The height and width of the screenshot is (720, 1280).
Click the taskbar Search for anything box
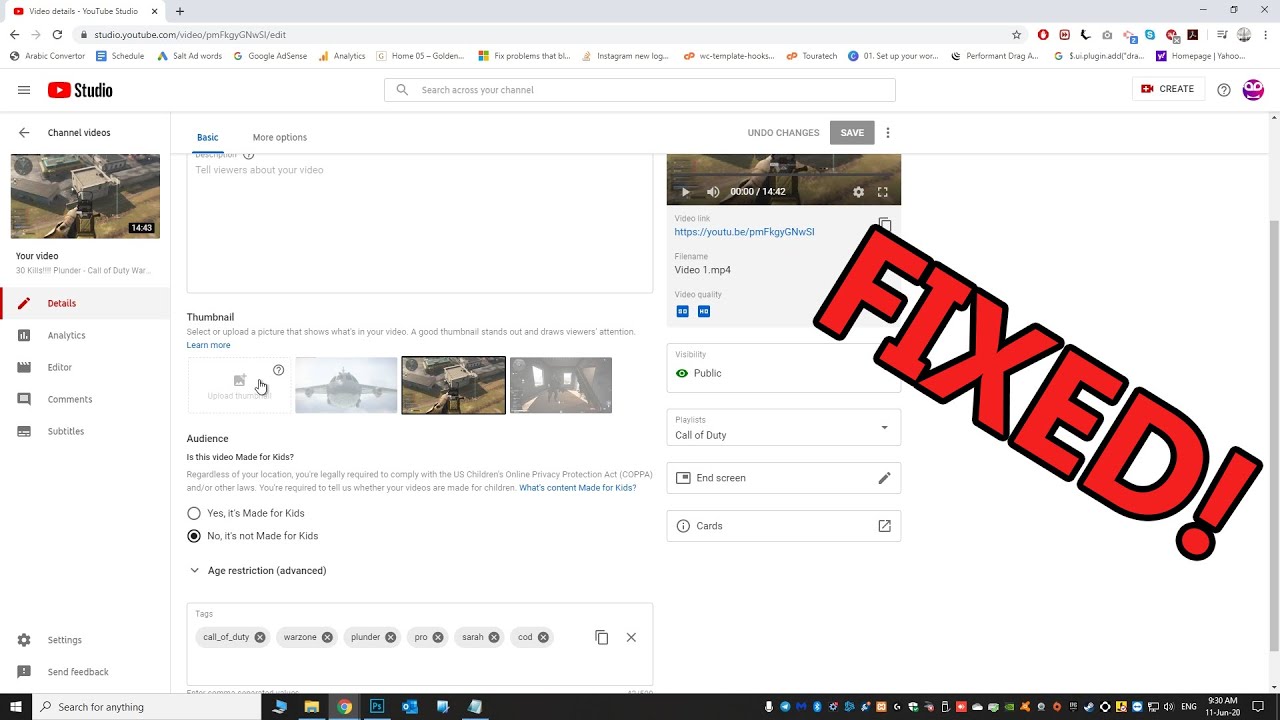(146, 707)
